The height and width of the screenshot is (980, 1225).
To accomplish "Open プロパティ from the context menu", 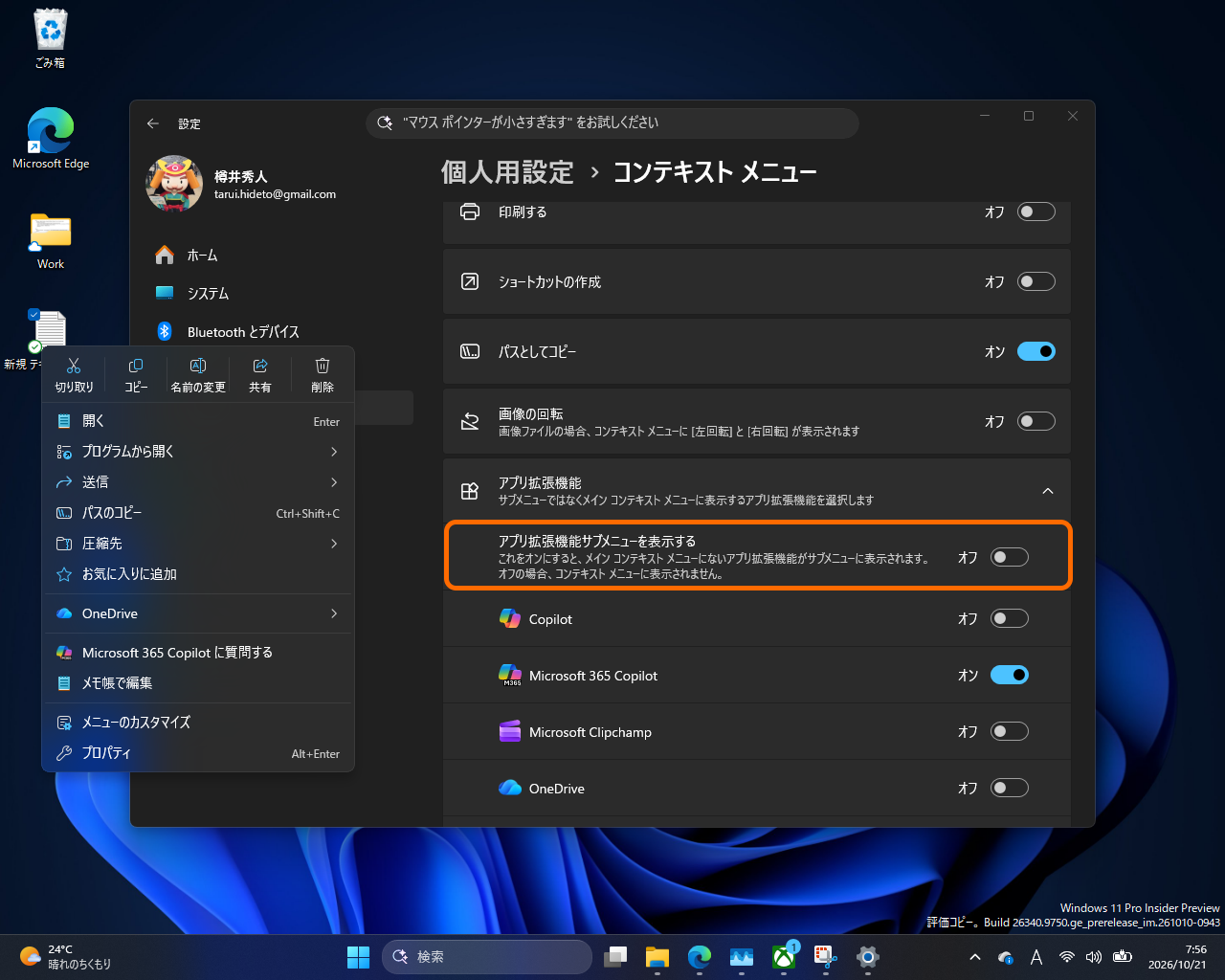I will click(x=198, y=753).
